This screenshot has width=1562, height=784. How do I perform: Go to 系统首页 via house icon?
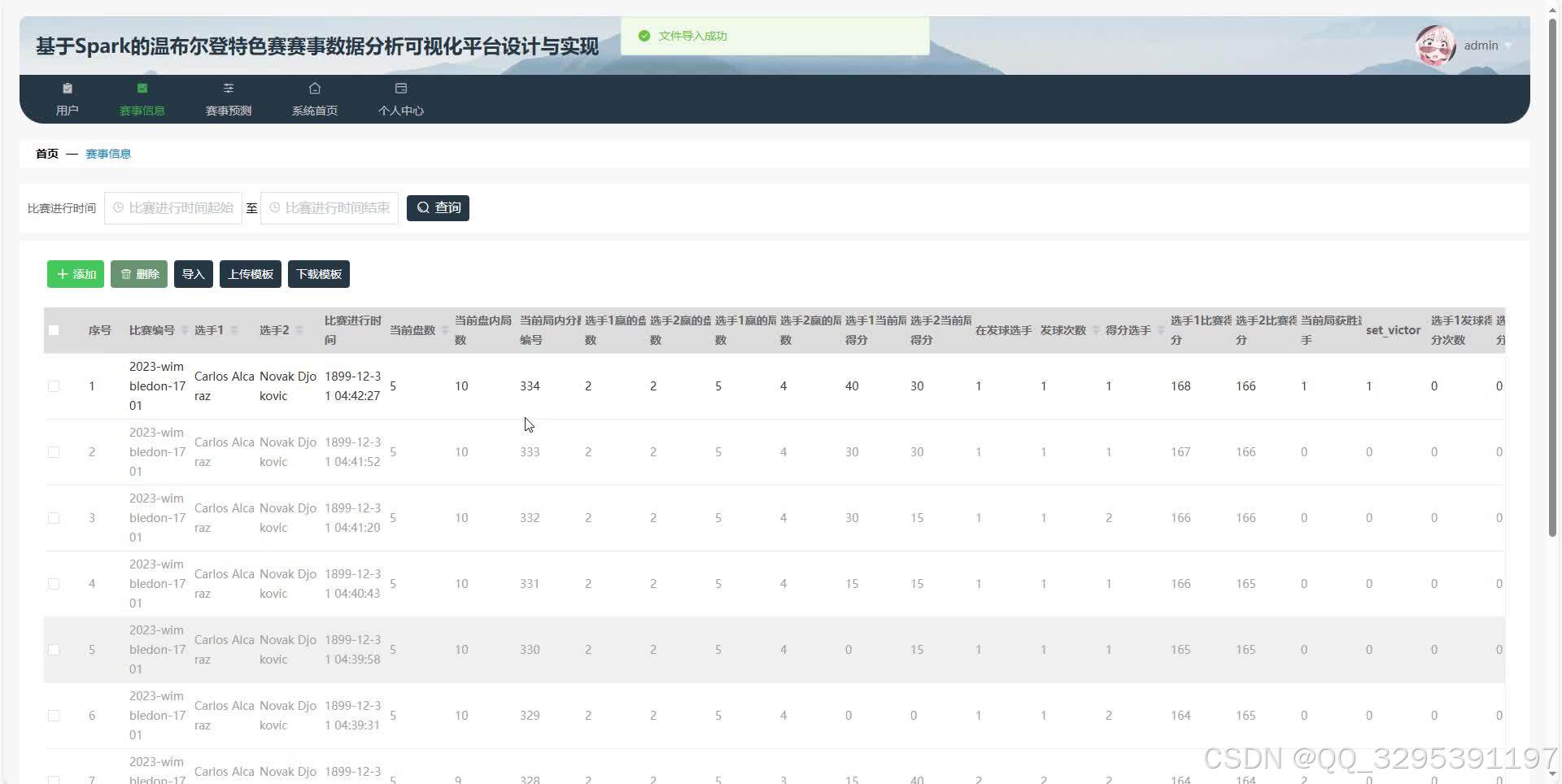(x=315, y=89)
